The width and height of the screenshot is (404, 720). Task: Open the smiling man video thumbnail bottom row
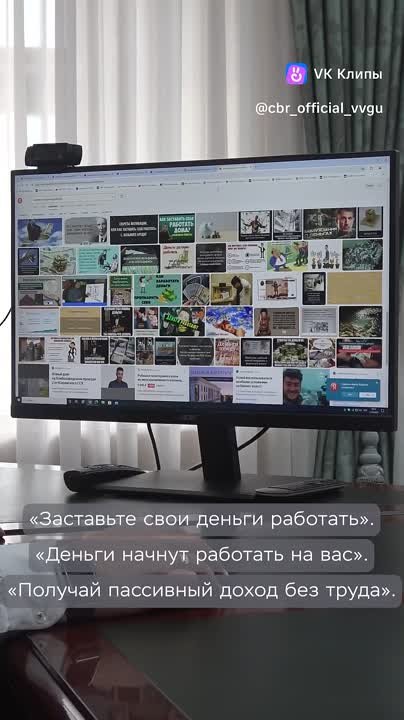(x=305, y=387)
